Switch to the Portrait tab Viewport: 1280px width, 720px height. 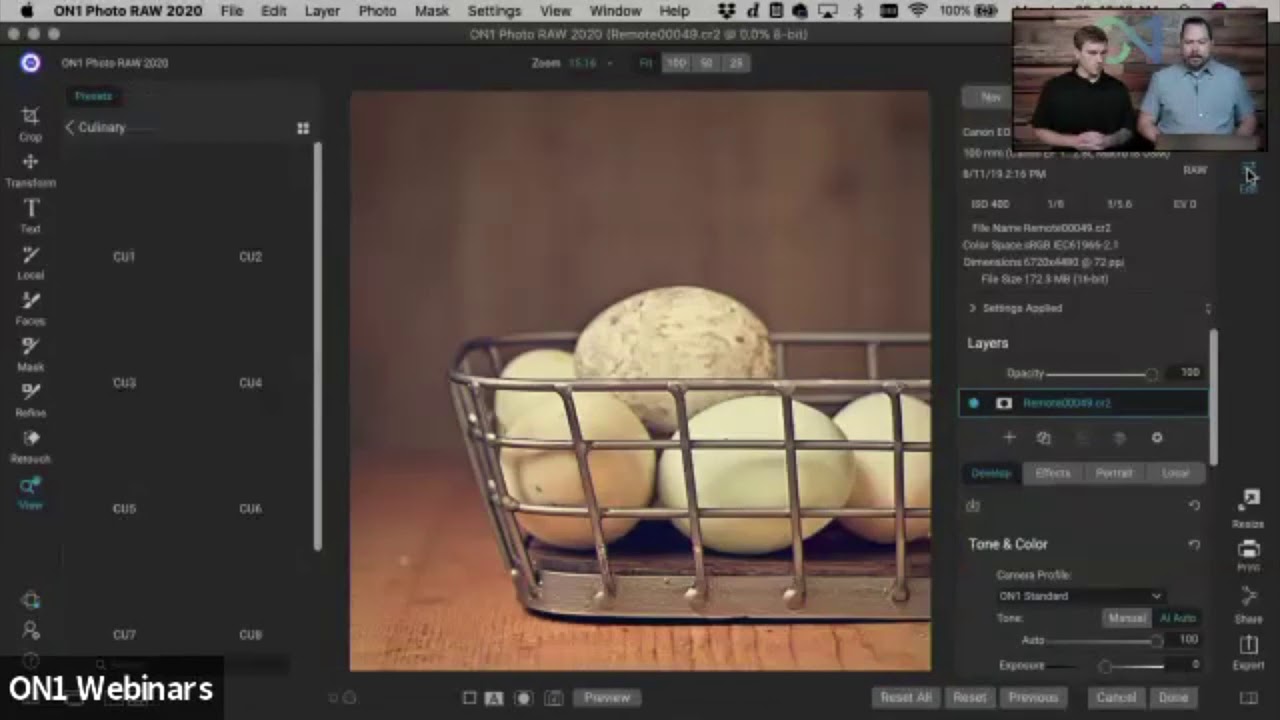(x=1114, y=473)
